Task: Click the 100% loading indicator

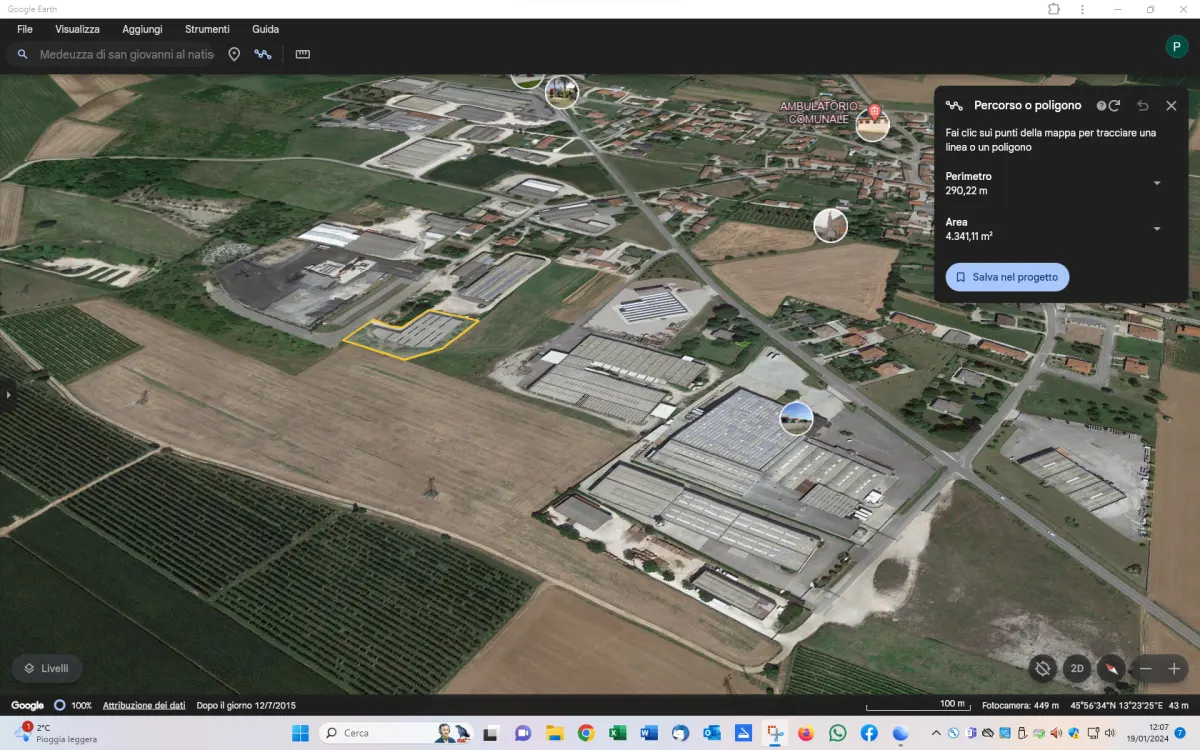Action: click(x=73, y=705)
